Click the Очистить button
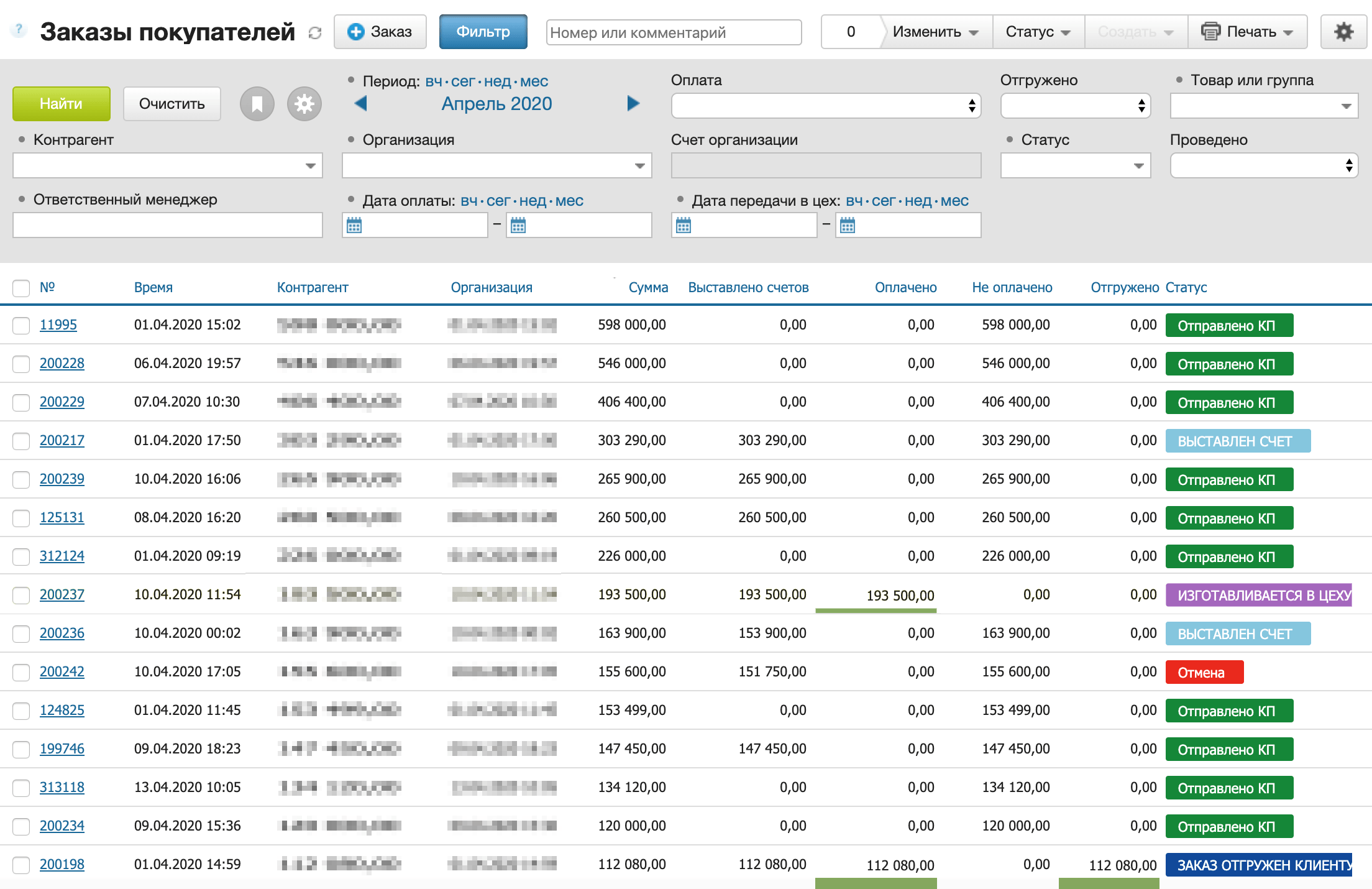 [x=172, y=104]
